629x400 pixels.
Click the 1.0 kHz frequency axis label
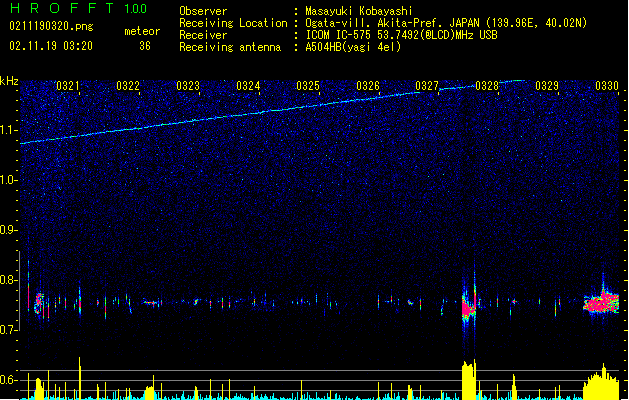pyautogui.click(x=9, y=180)
